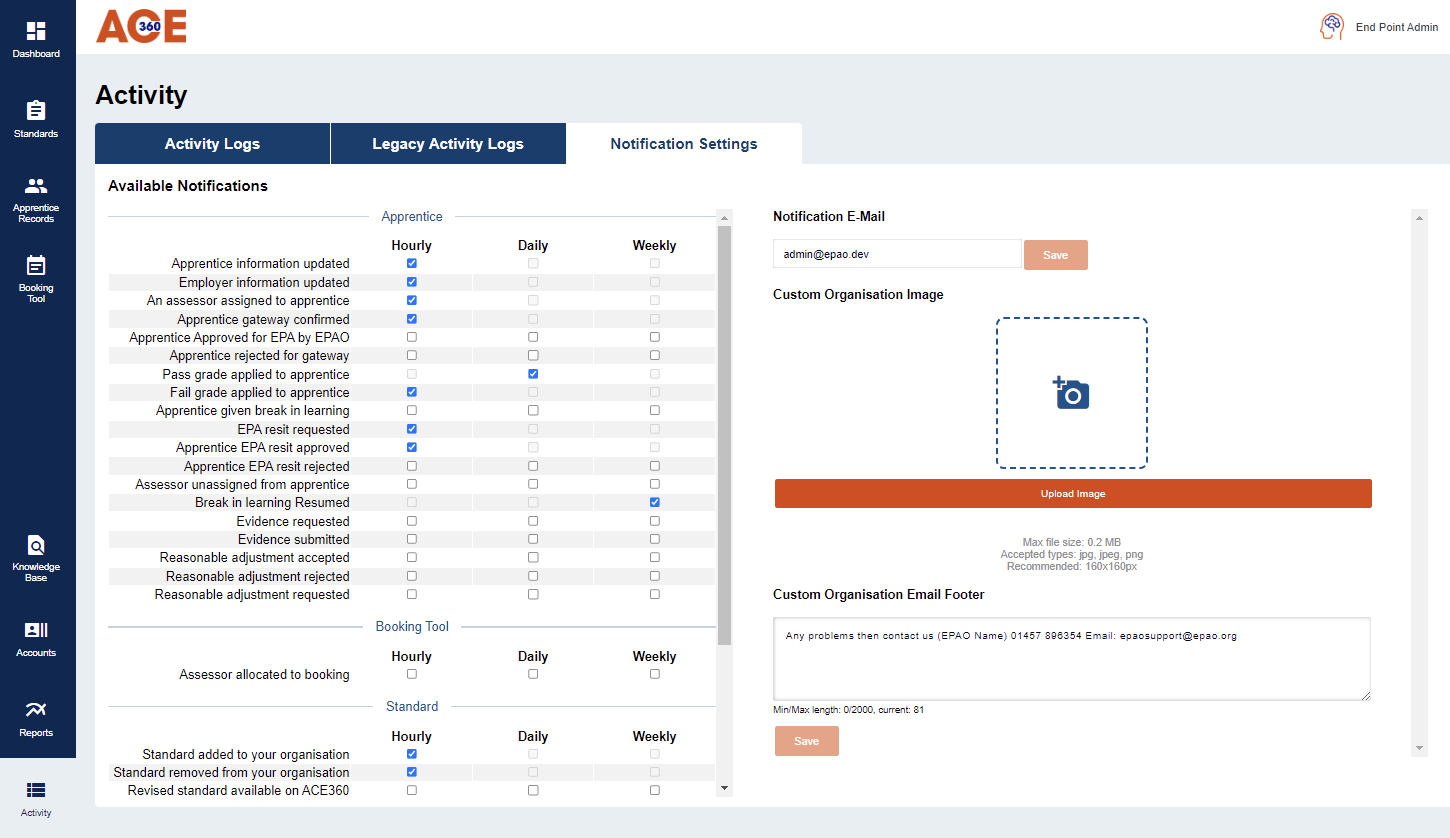Open Apprentice Records
1450x838 pixels.
point(37,197)
